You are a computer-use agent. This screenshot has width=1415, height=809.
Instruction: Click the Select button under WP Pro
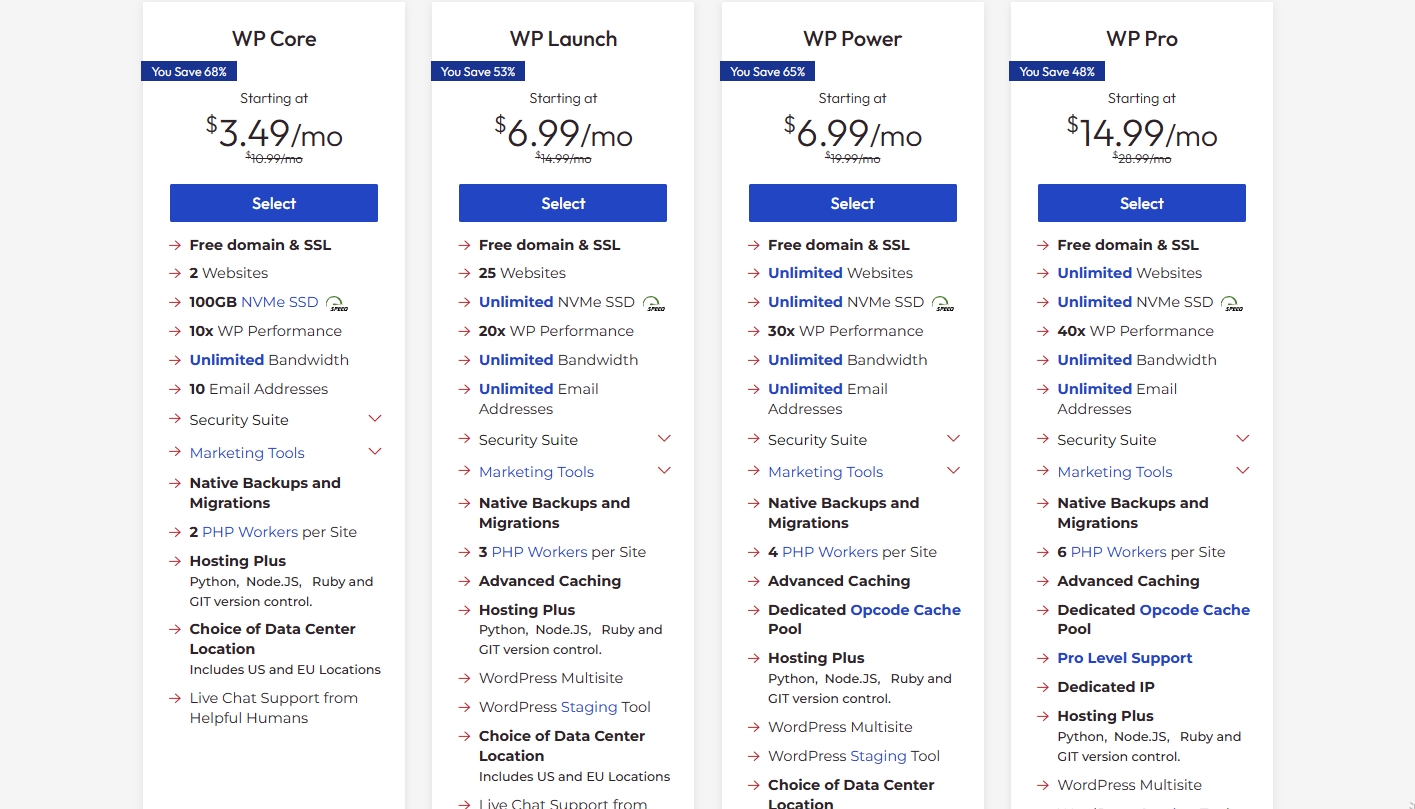point(1141,203)
